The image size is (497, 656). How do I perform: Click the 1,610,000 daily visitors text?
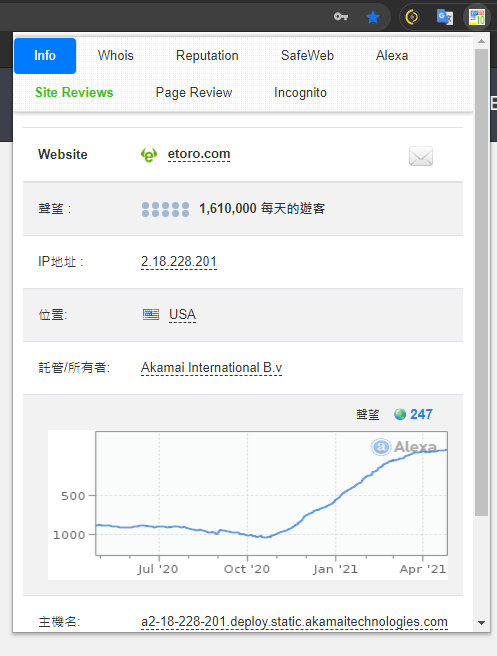tap(262, 208)
